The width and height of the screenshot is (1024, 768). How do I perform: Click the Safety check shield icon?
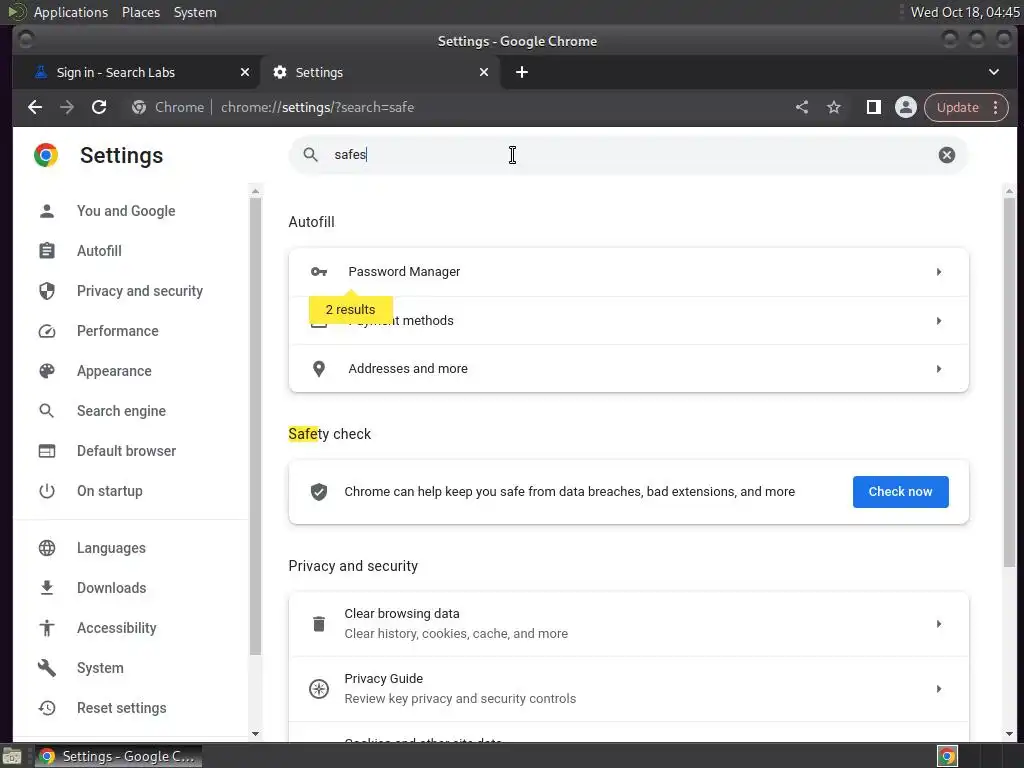(x=319, y=492)
